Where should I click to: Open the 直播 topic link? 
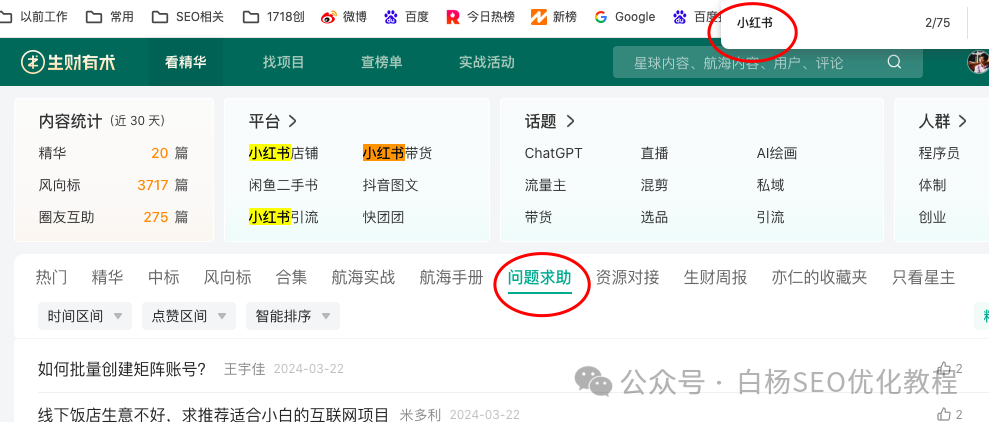click(655, 153)
